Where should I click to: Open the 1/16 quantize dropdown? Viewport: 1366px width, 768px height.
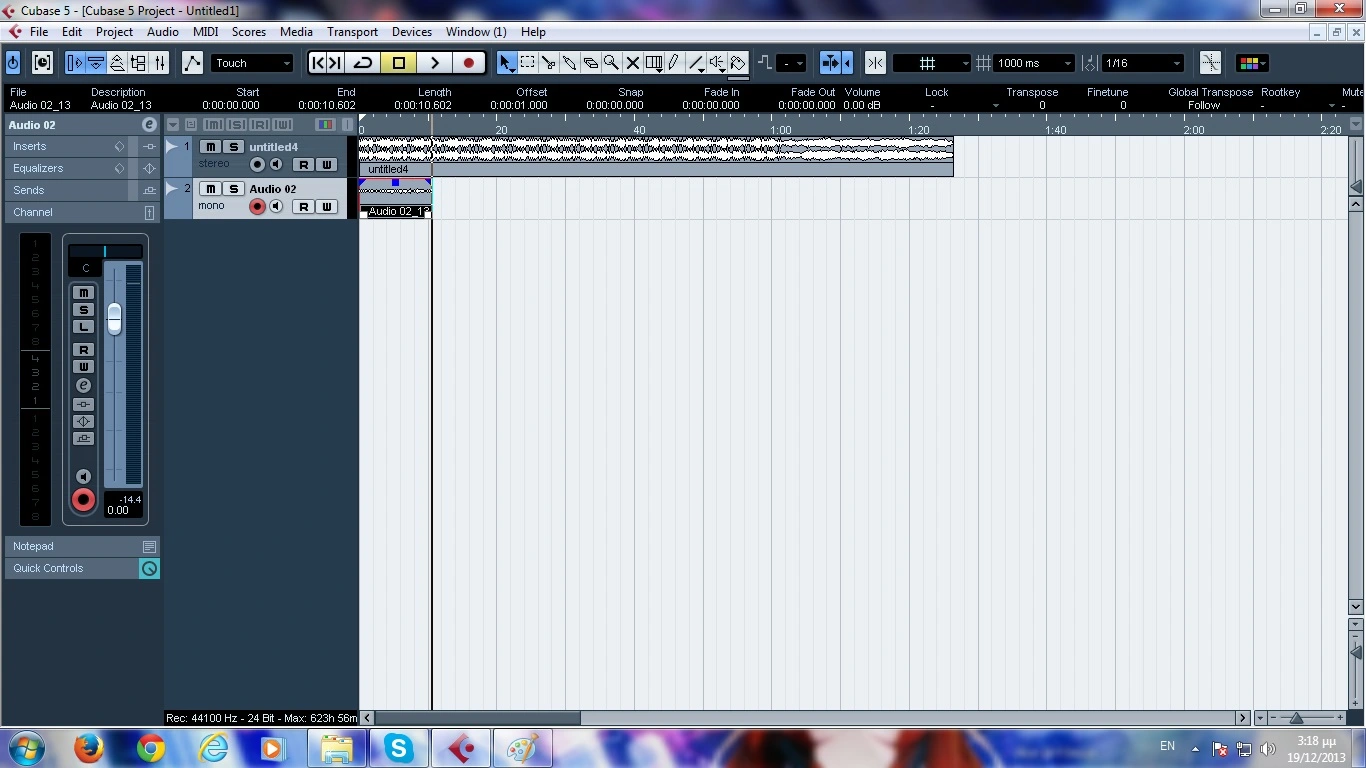pyautogui.click(x=1142, y=63)
